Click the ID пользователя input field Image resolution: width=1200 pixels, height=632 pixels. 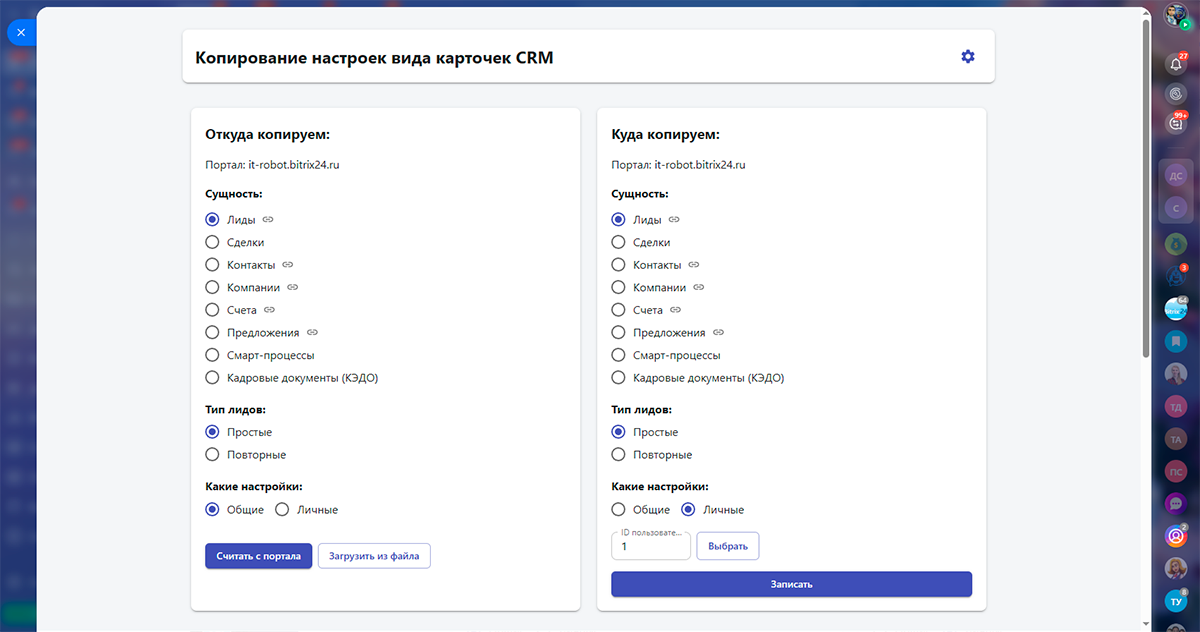click(x=650, y=547)
